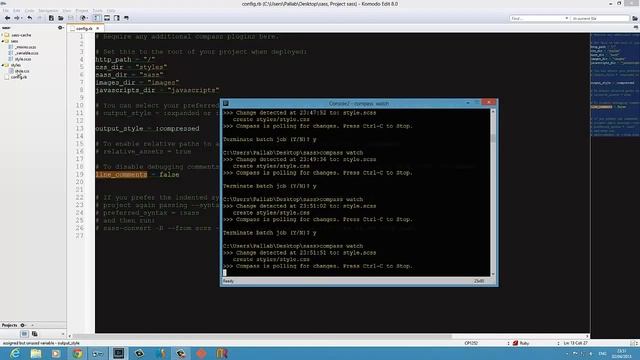Open the Navigation menu

48,11
